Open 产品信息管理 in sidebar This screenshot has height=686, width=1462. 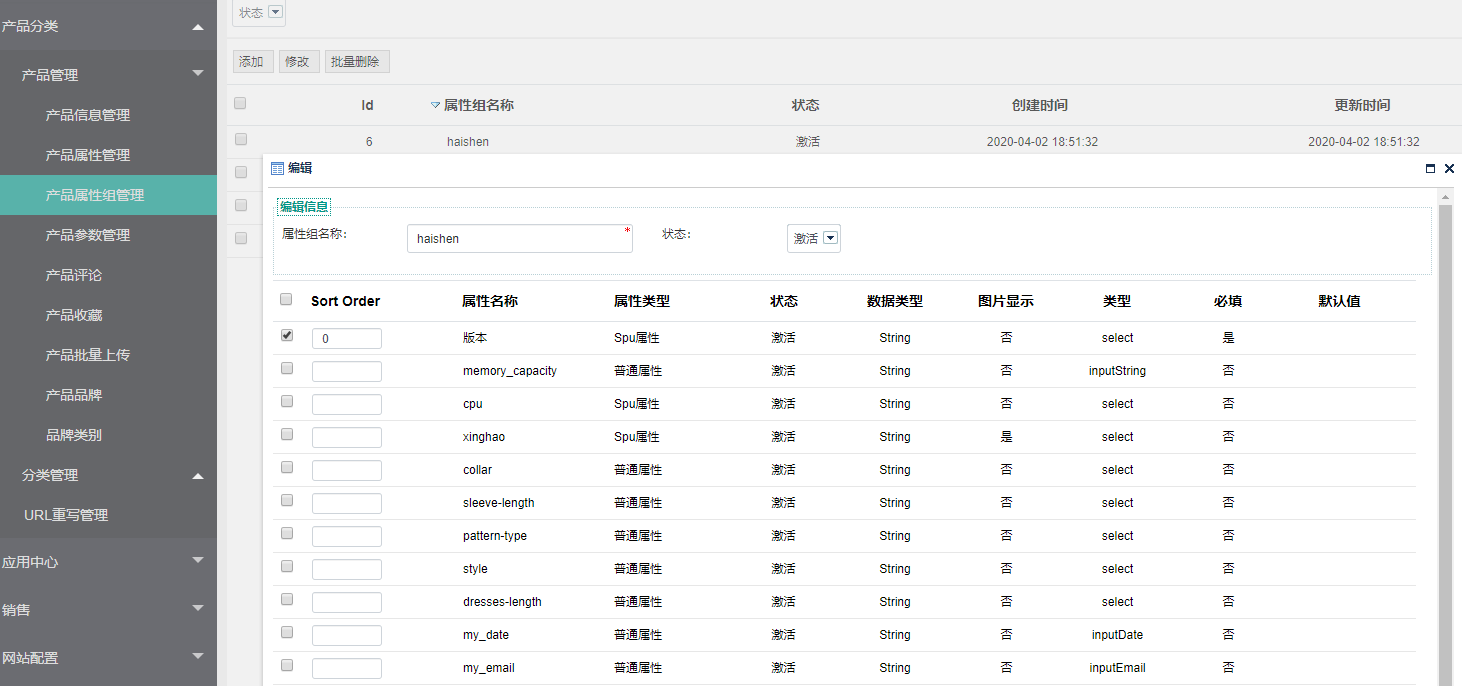[x=88, y=115]
